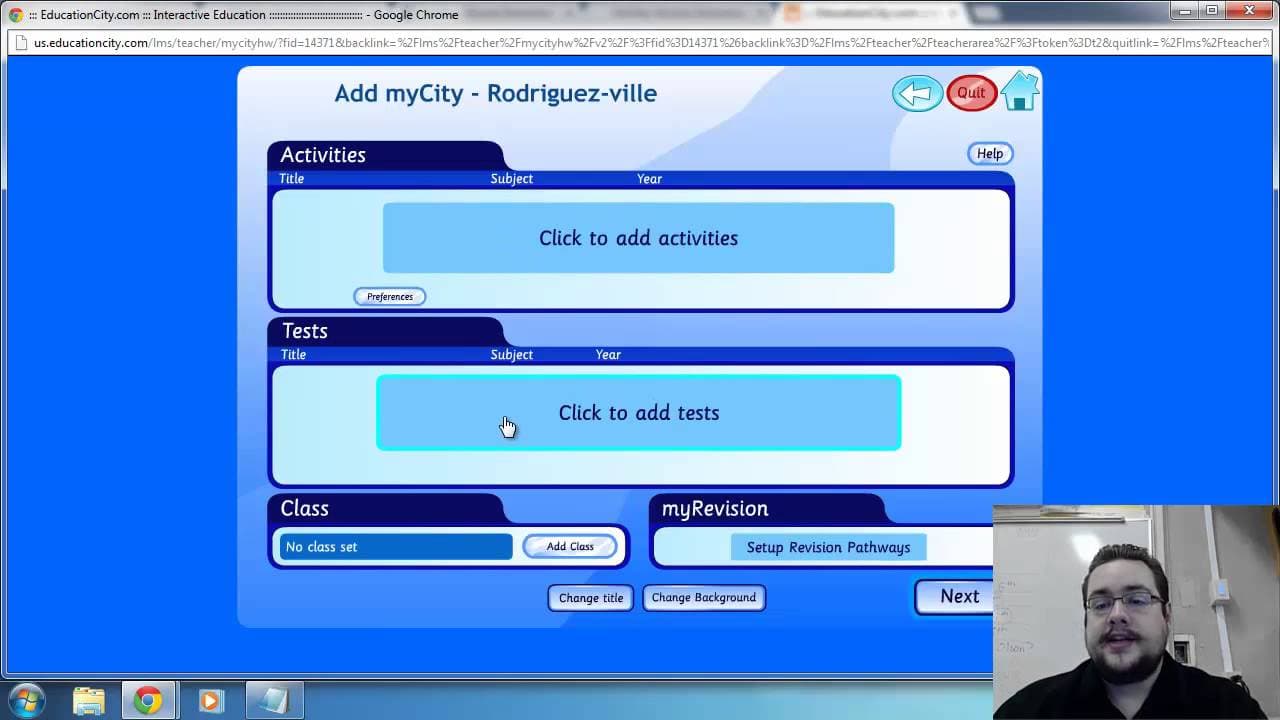Click the Activities Year column header
This screenshot has height=720, width=1280.
point(650,179)
